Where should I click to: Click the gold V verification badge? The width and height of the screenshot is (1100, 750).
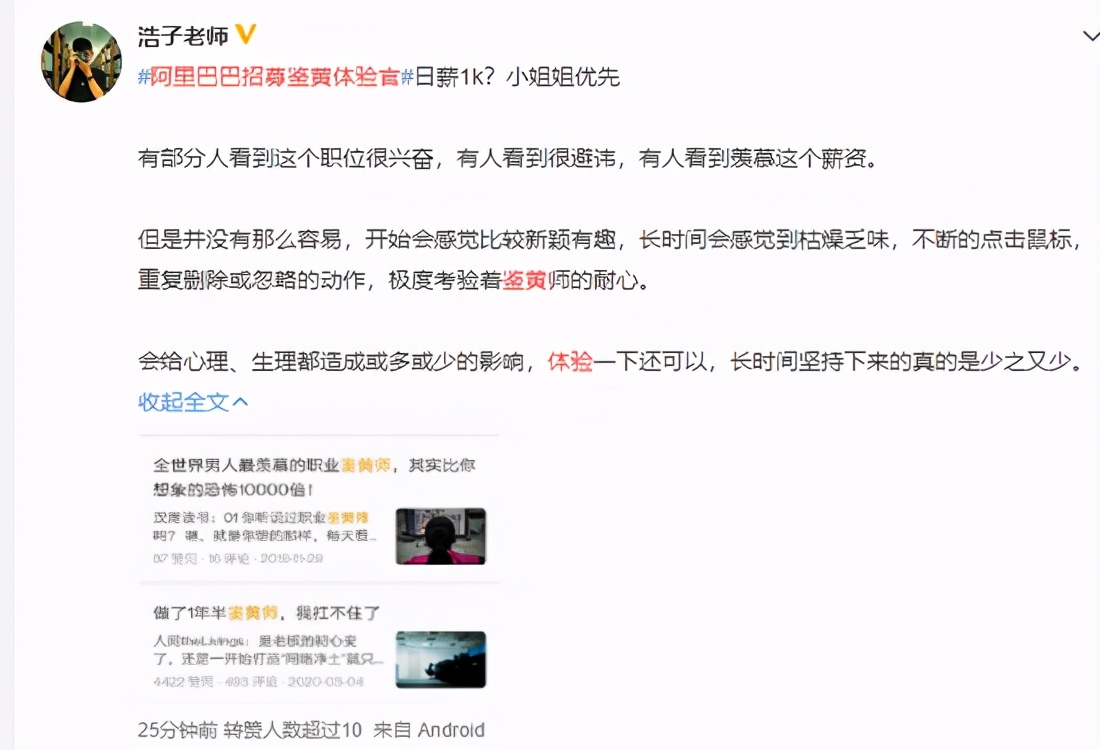(246, 34)
